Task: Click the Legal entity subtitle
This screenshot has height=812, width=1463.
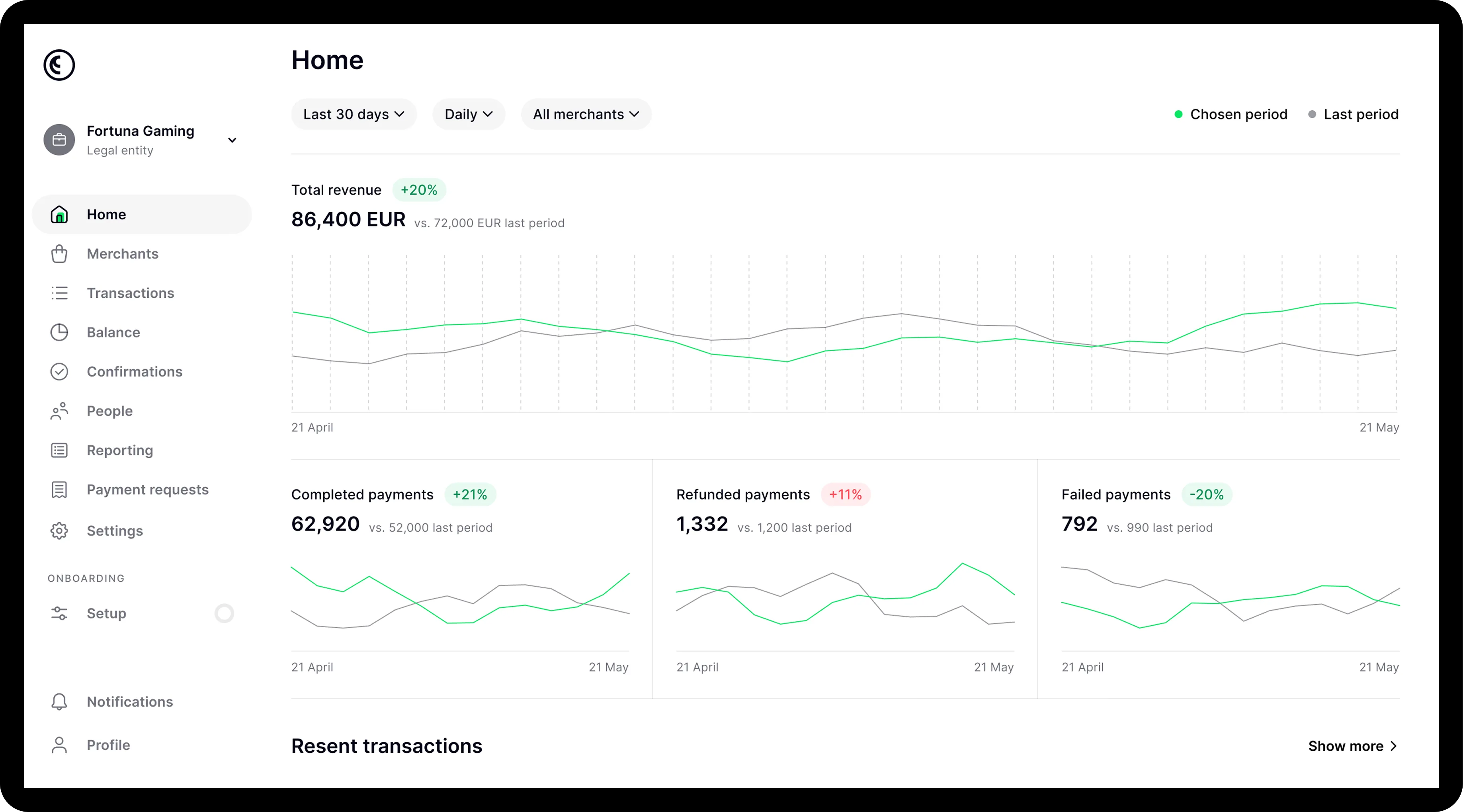Action: click(120, 150)
